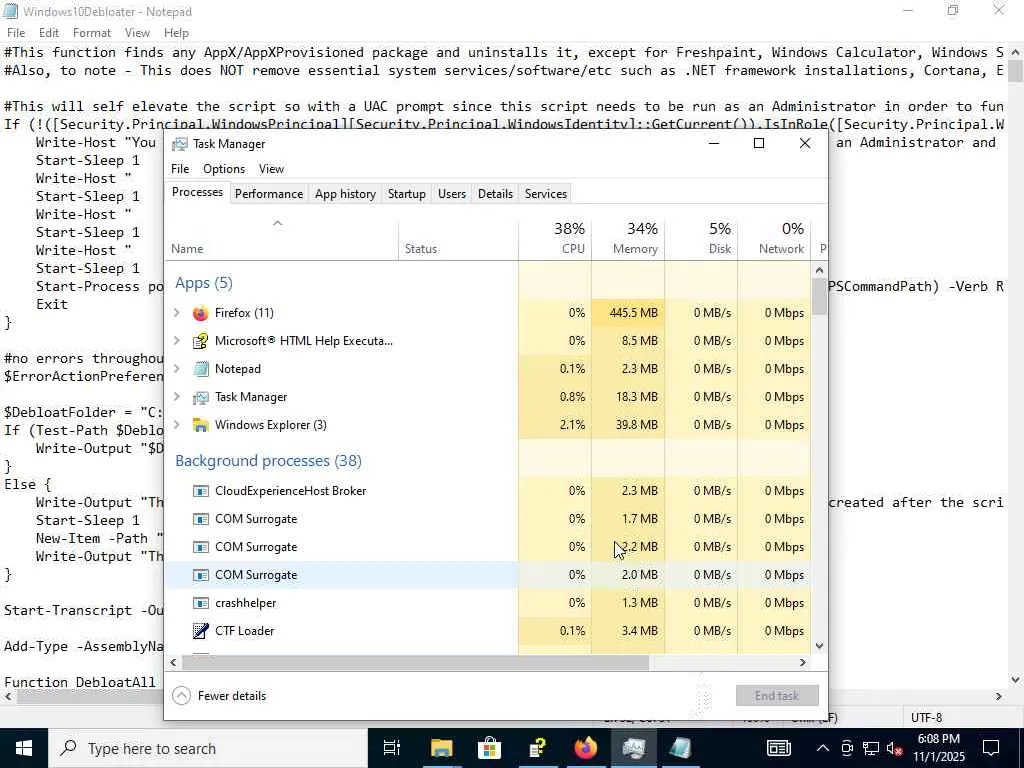Expand the Notepad process group
Image resolution: width=1024 pixels, height=768 pixels.
tap(176, 369)
